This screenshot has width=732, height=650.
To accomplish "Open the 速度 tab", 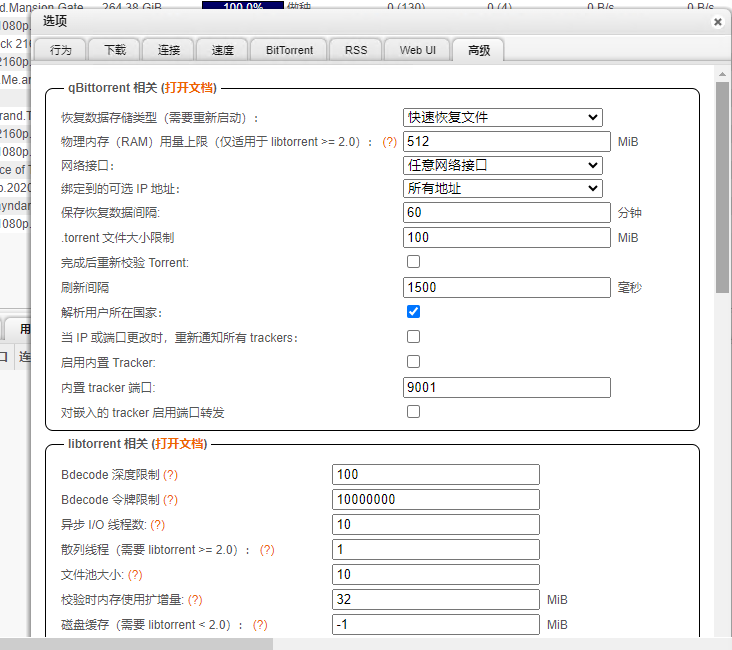I will [x=222, y=50].
